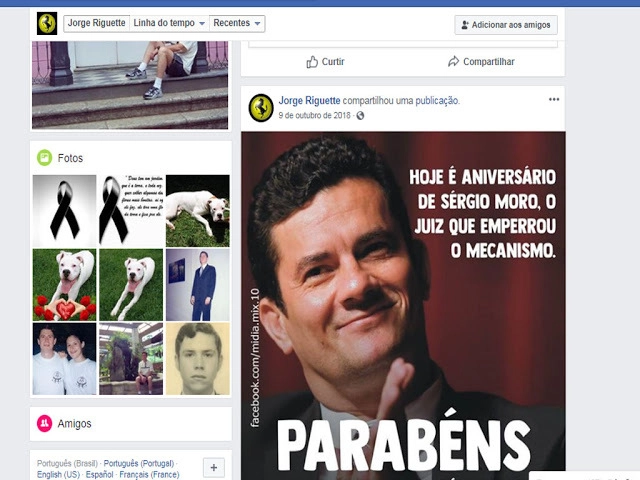
Task: Open the Recentes dropdown
Action: [237, 23]
